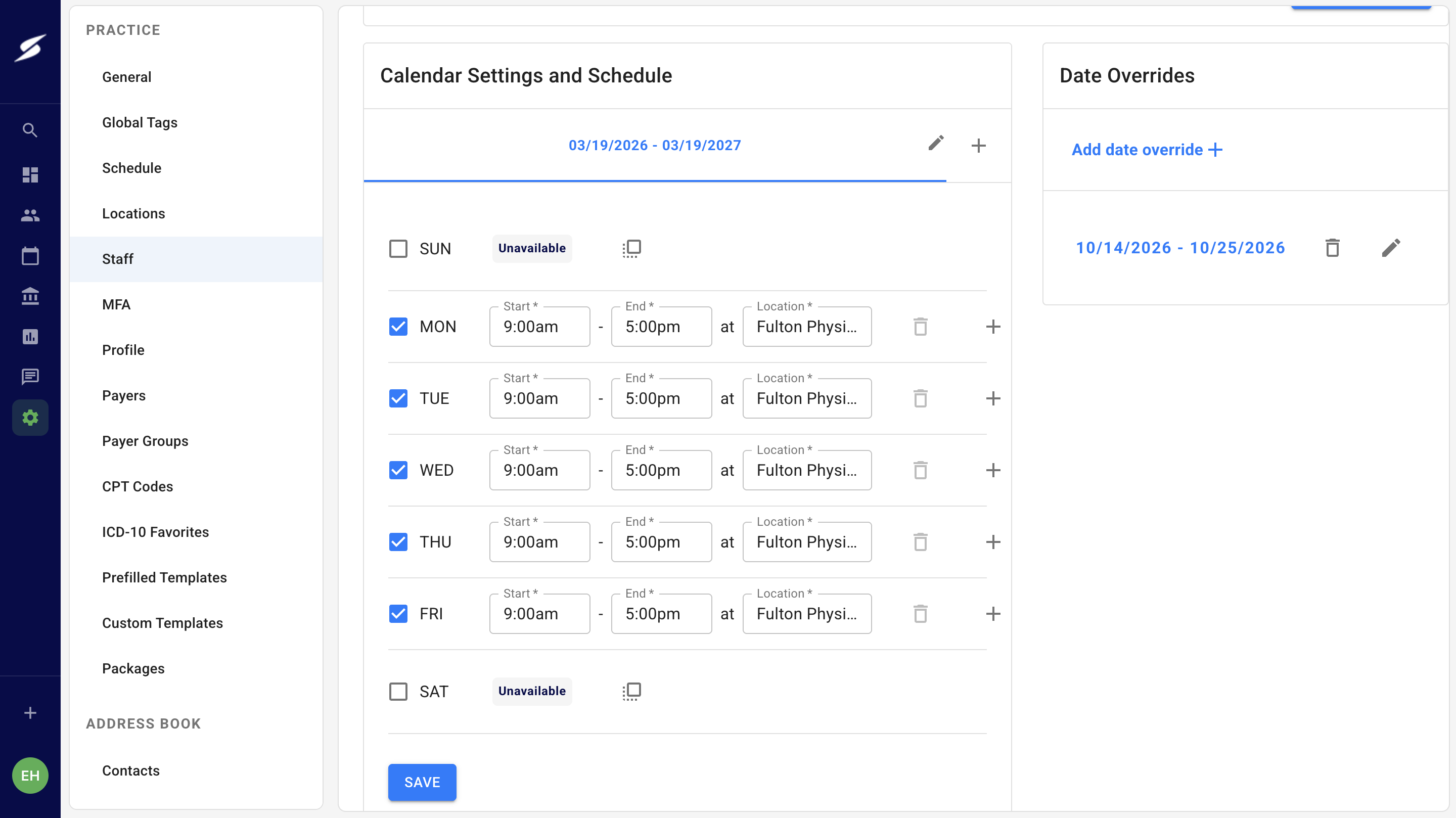Click Thursday's Start time field
1456x818 pixels.
point(539,541)
